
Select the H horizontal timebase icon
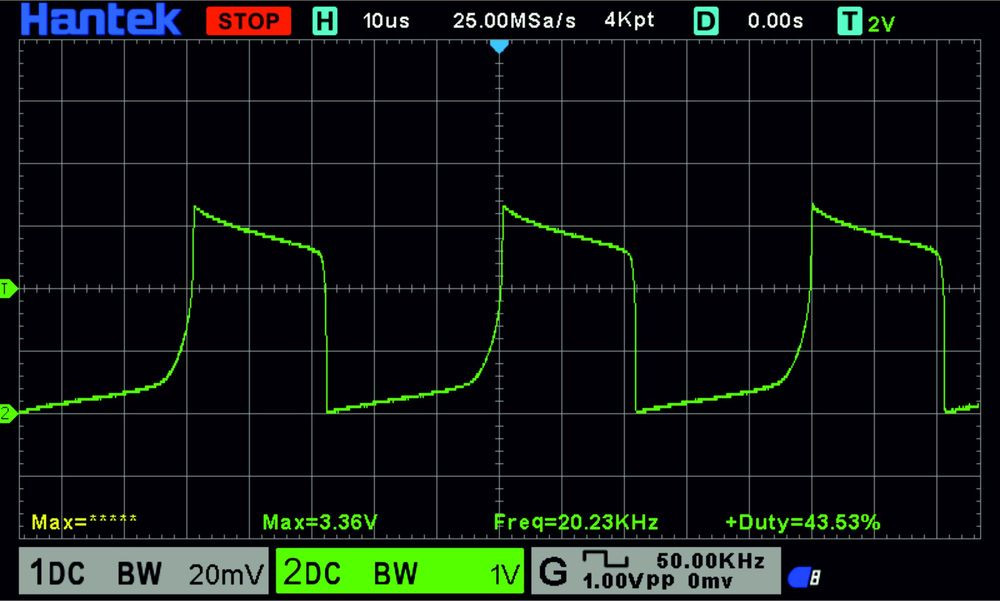coord(325,21)
